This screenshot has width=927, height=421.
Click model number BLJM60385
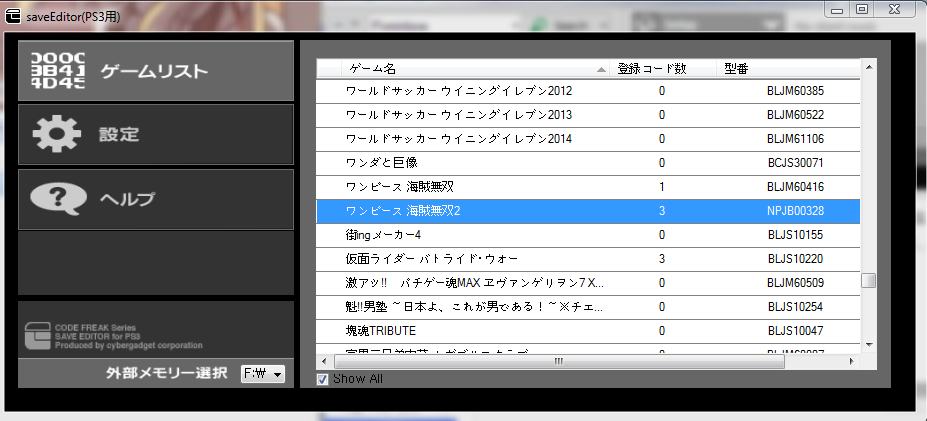pyautogui.click(x=795, y=91)
